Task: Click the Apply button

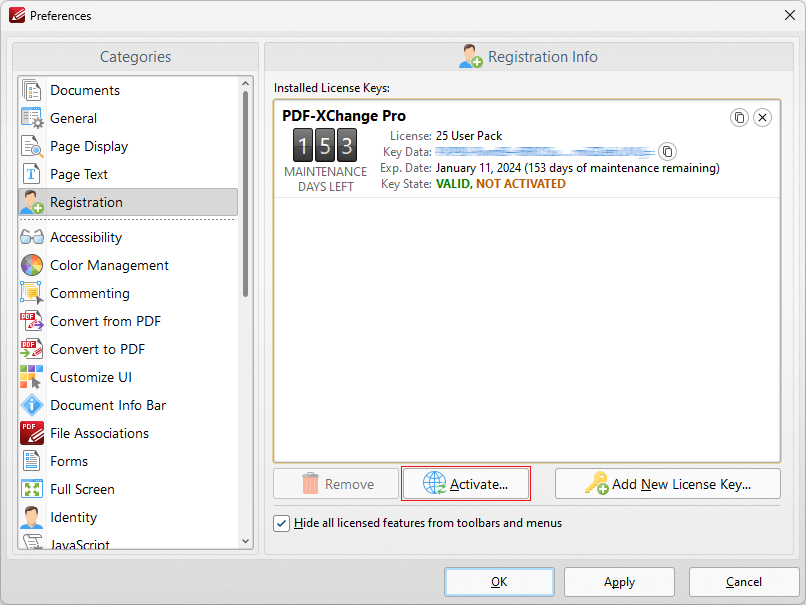Action: (x=619, y=582)
